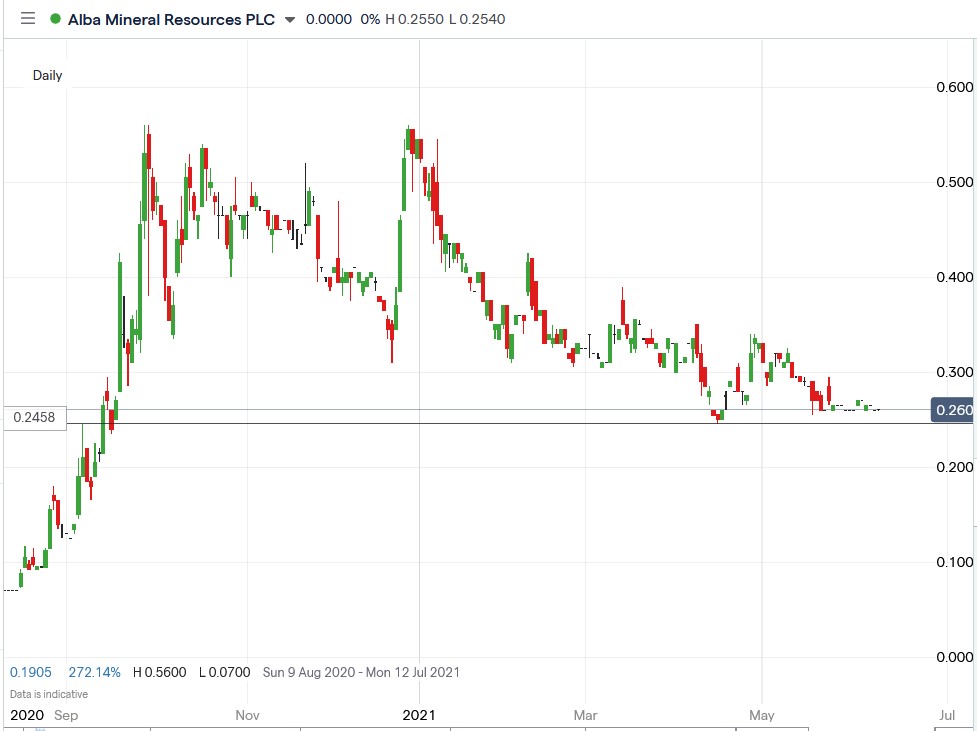Select the opening price 0.1905

click(31, 672)
